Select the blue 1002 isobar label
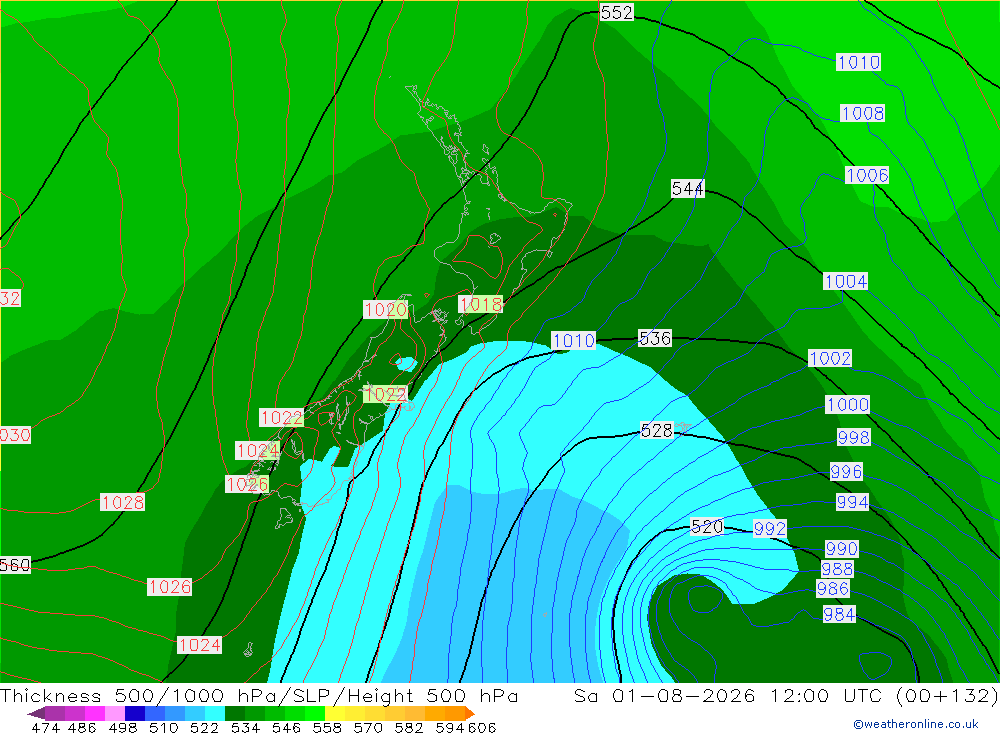 (830, 359)
